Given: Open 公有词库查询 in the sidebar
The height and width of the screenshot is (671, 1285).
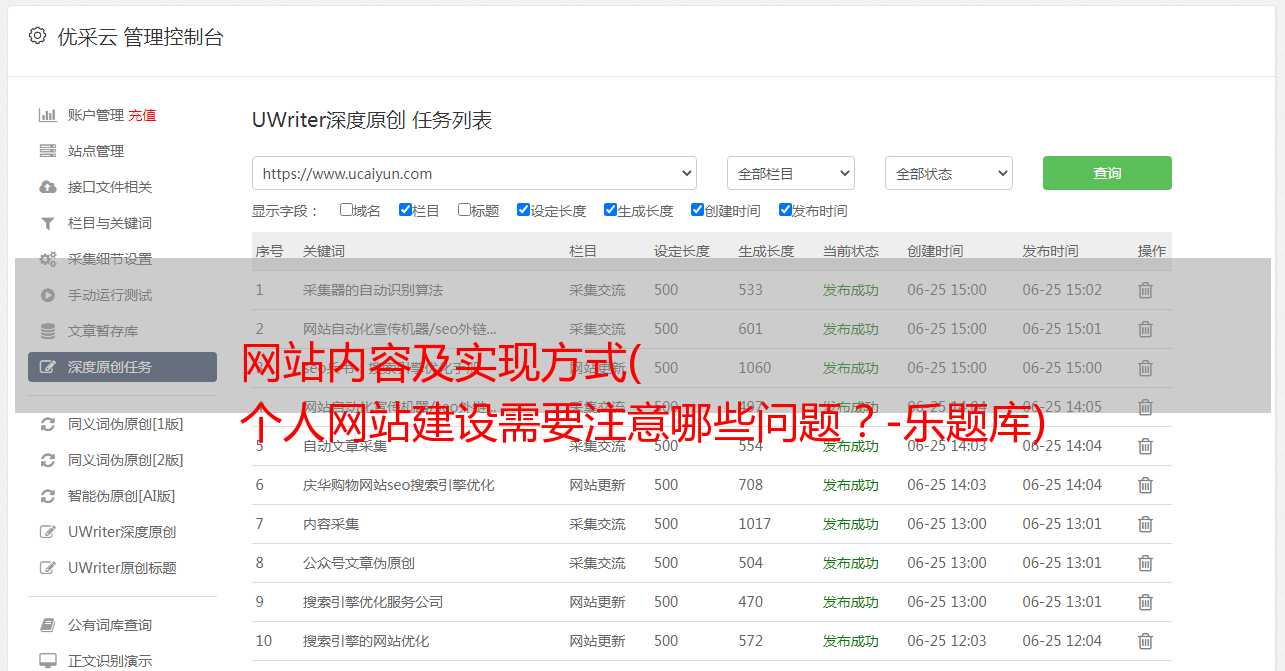Looking at the screenshot, I should 110,625.
